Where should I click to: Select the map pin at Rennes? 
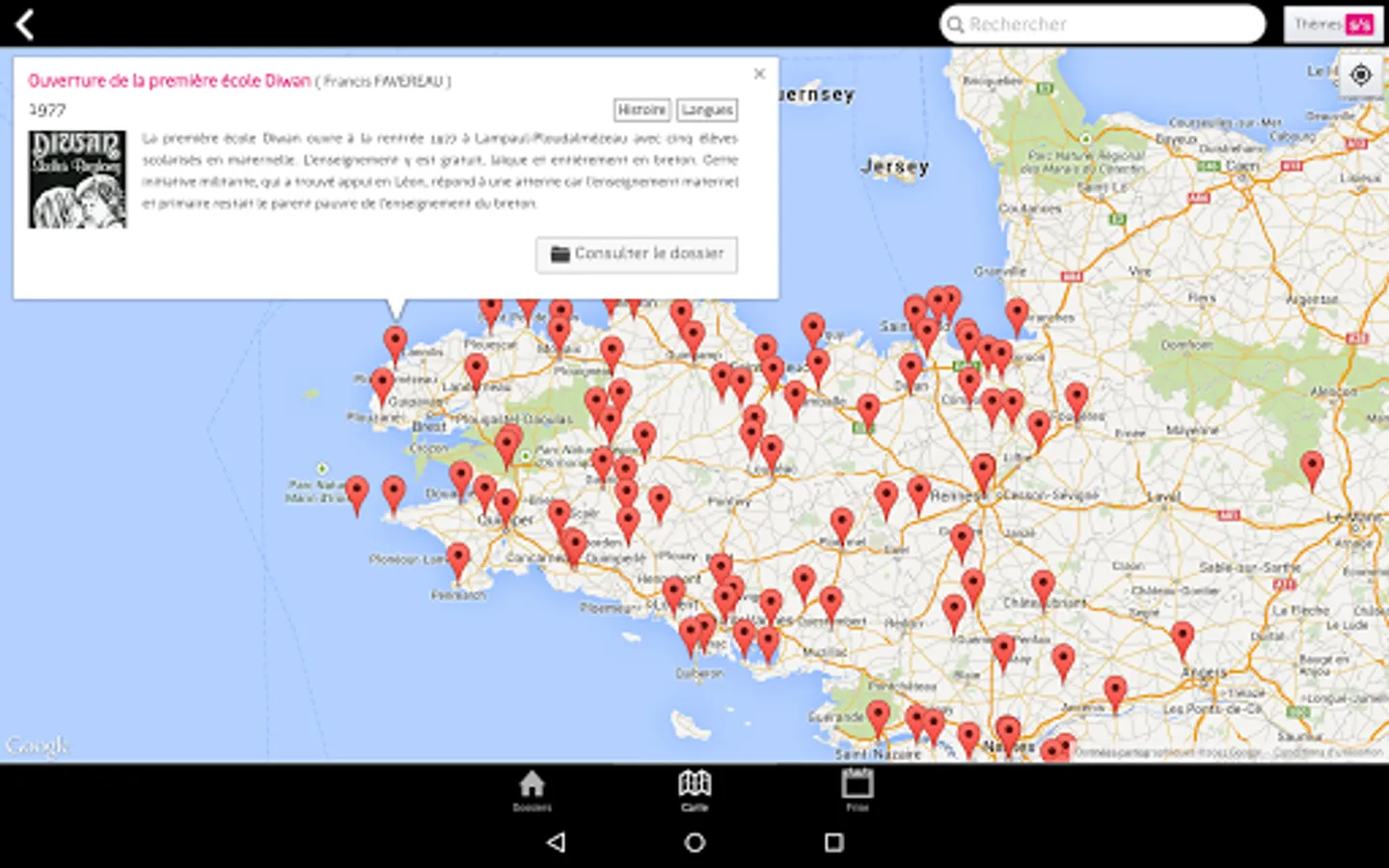point(983,474)
